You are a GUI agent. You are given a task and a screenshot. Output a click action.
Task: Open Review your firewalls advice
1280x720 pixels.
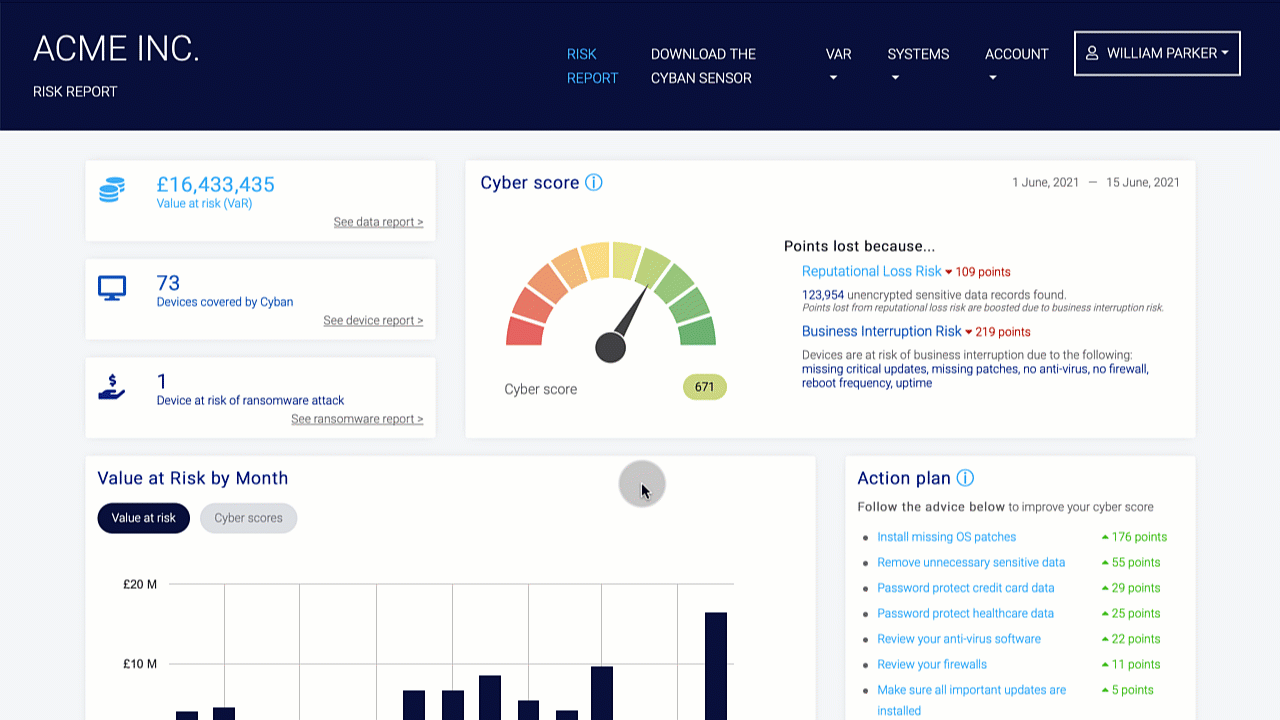932,665
